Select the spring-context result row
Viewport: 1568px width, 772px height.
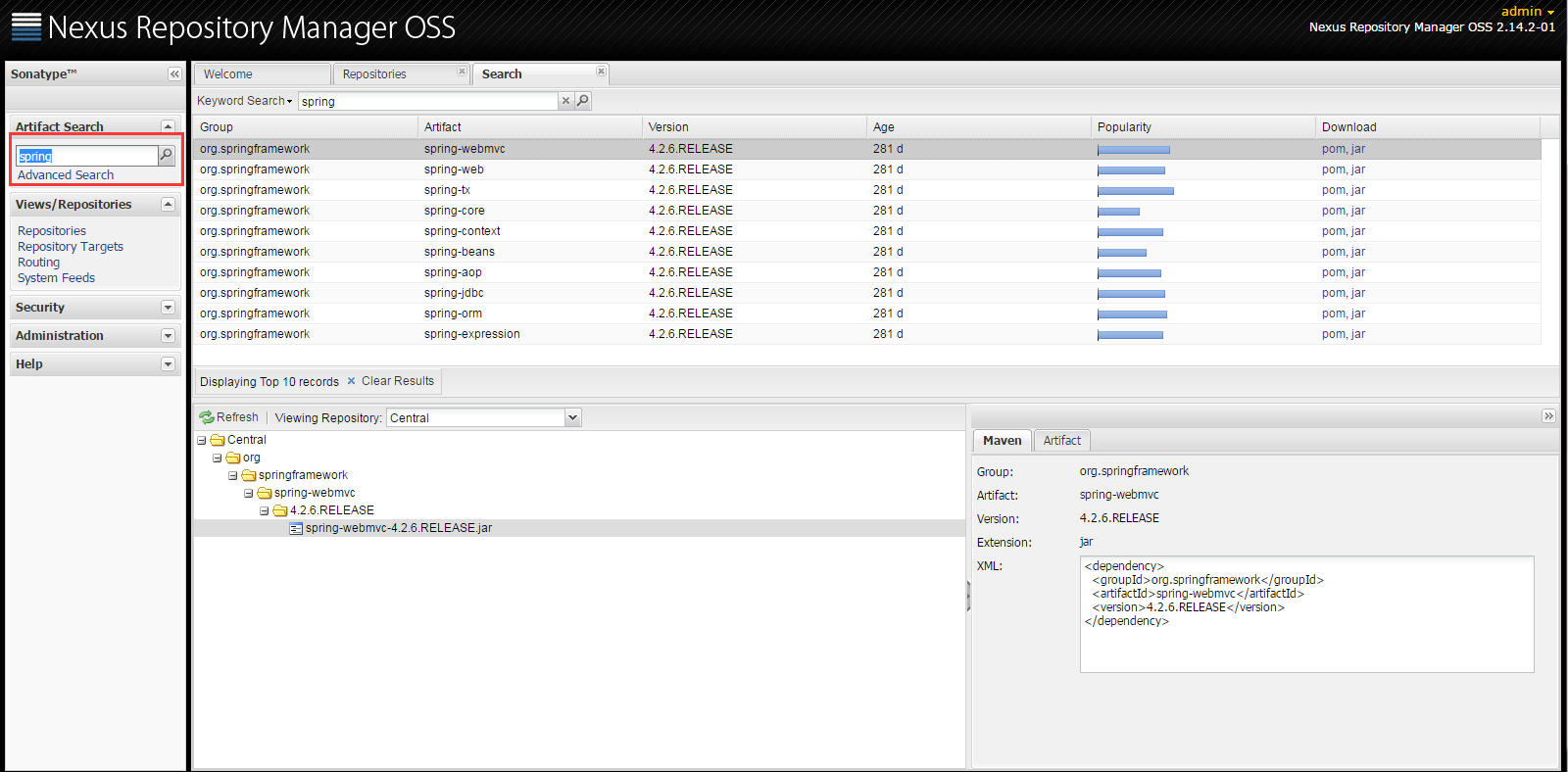[x=867, y=231]
